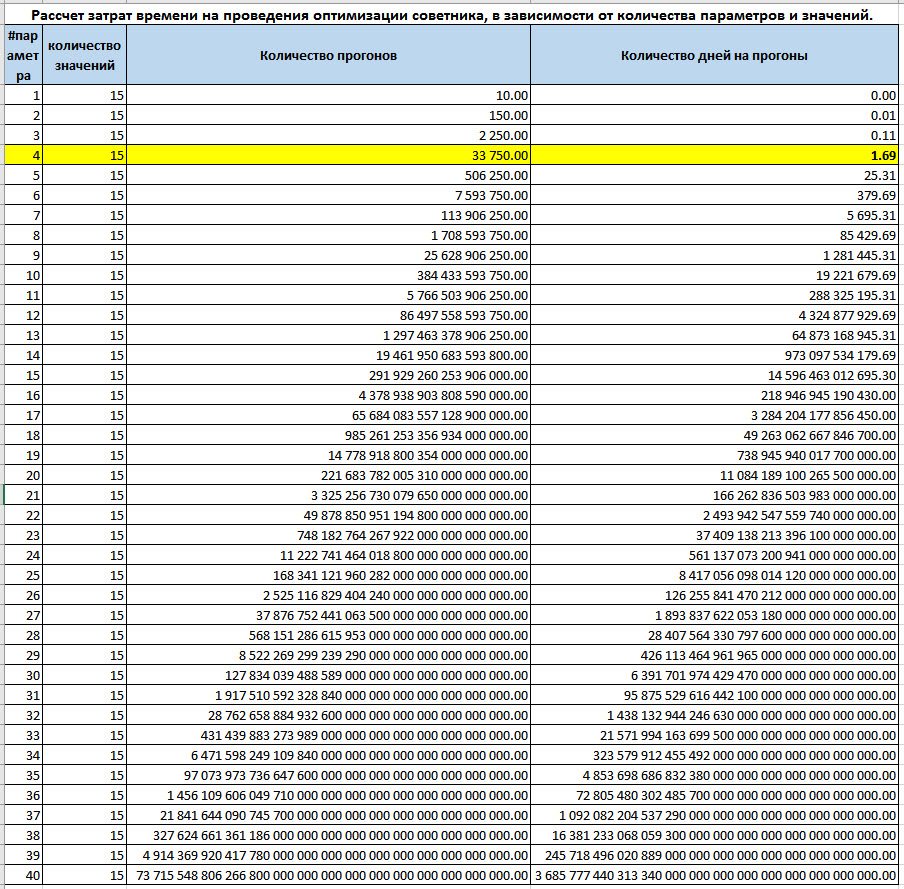Screen dimensions: 904x889
Task: Click the '#параметра' column header
Action: pos(23,55)
